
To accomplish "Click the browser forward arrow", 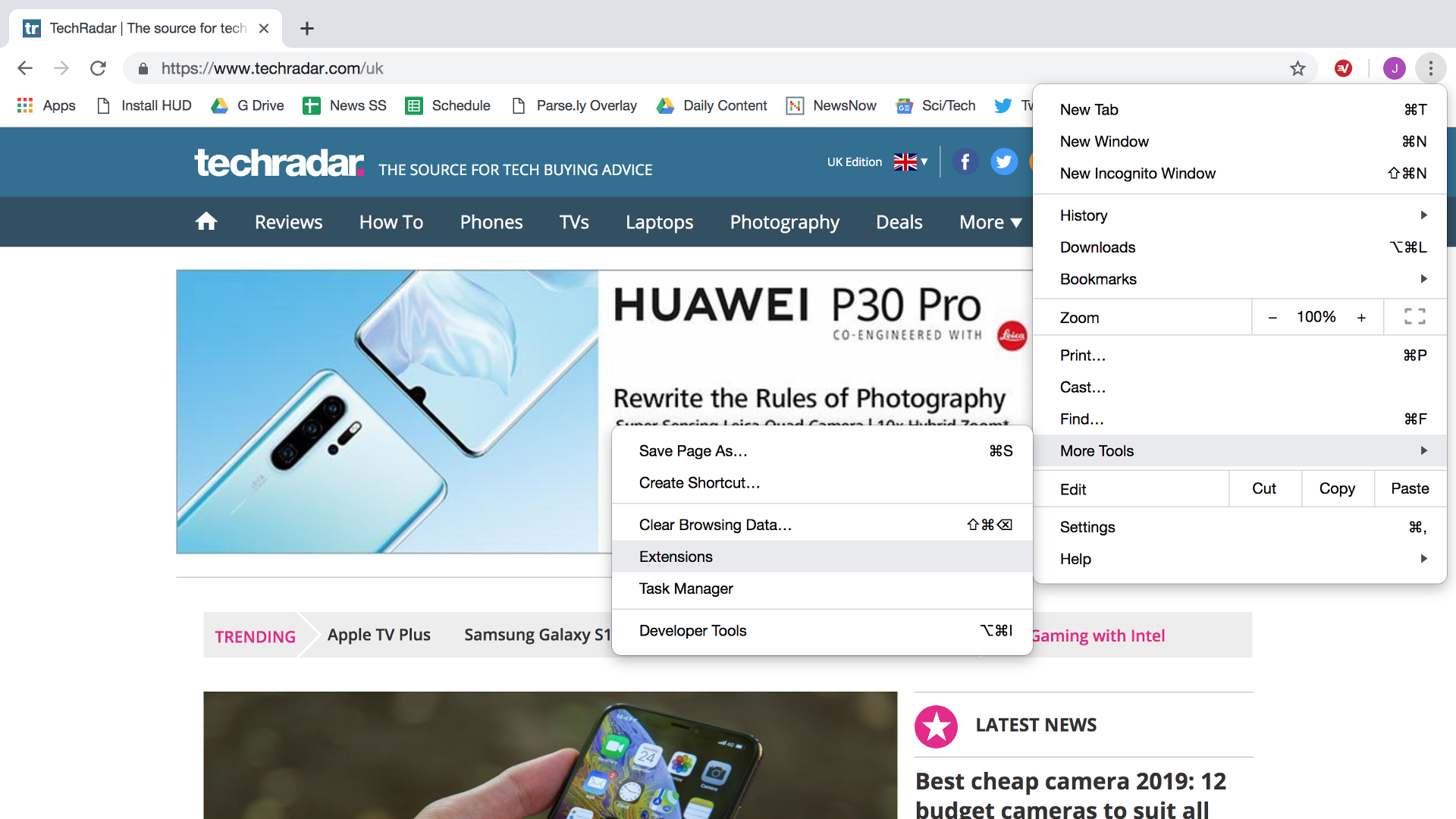I will click(x=61, y=68).
